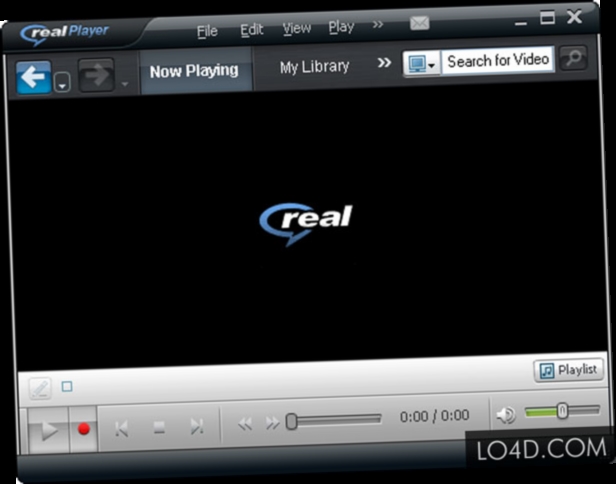The image size is (616, 484).
Task: Go forward with the gray arrow button
Action: click(96, 75)
